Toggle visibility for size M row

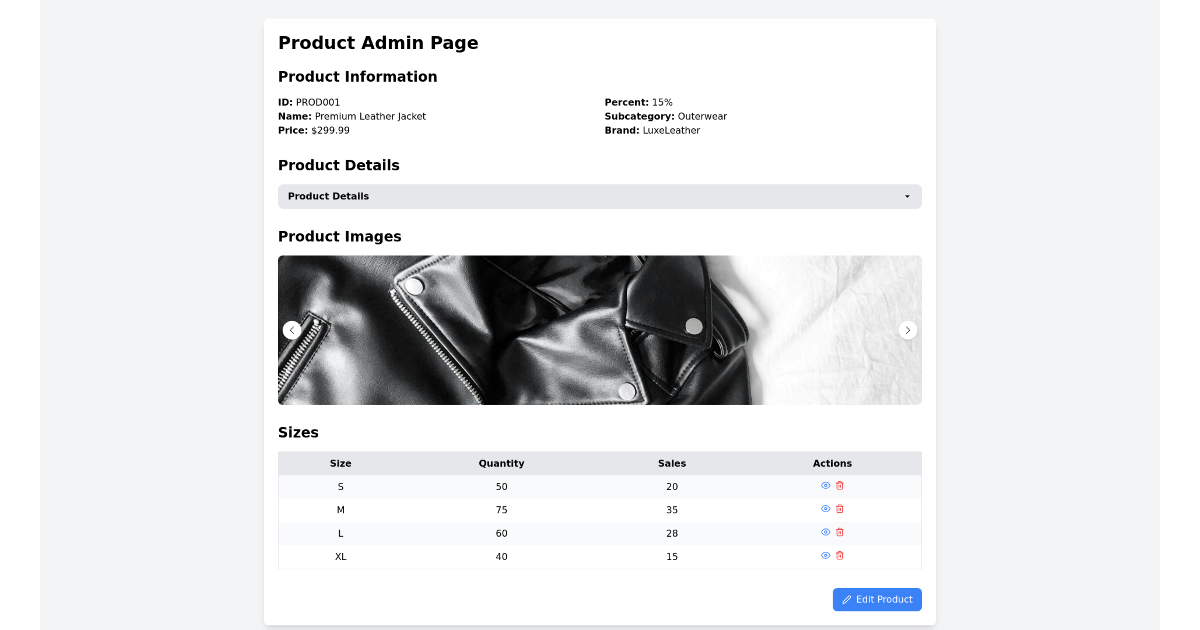click(x=825, y=509)
